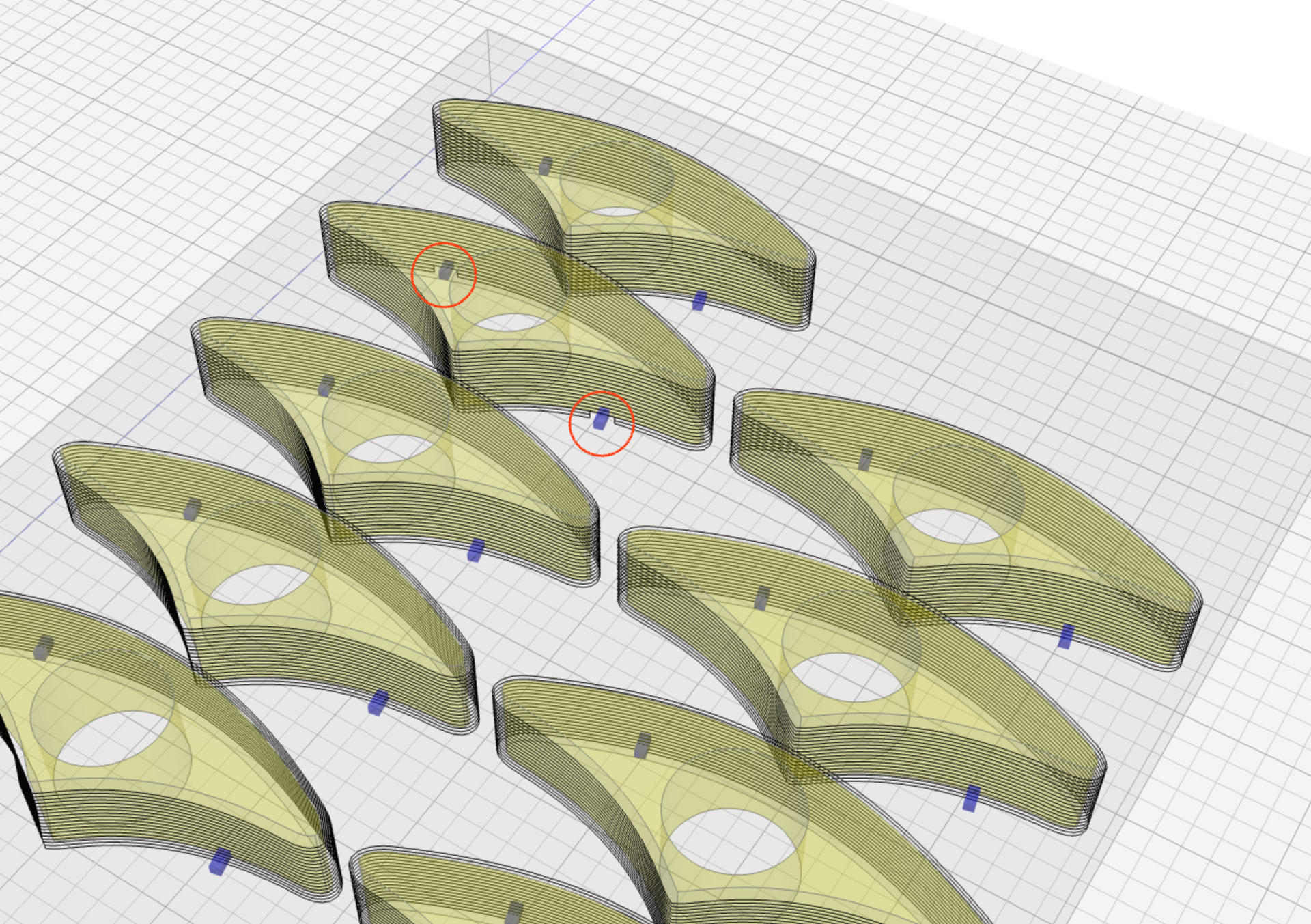This screenshot has width=1311, height=924.
Task: Click the blue tab on the middle right-column part
Action: pyautogui.click(x=971, y=798)
